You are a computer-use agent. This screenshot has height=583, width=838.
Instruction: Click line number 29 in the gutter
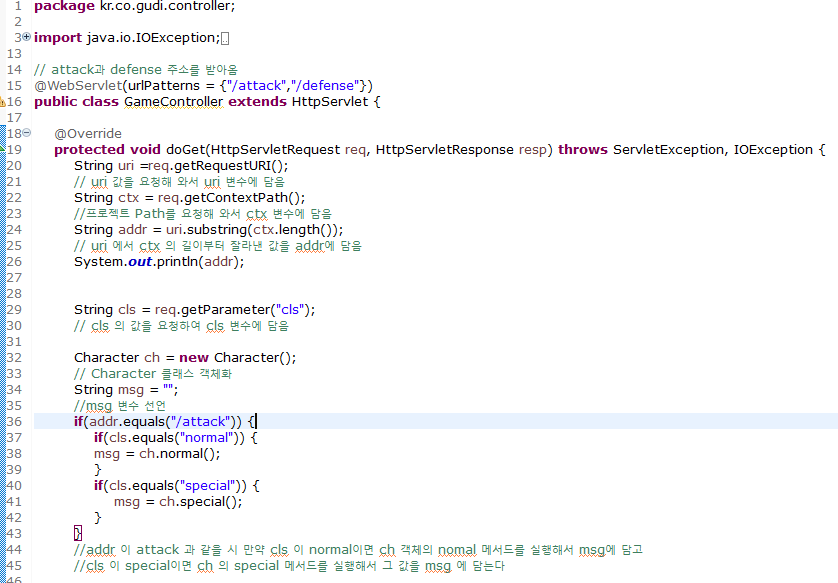pos(14,310)
